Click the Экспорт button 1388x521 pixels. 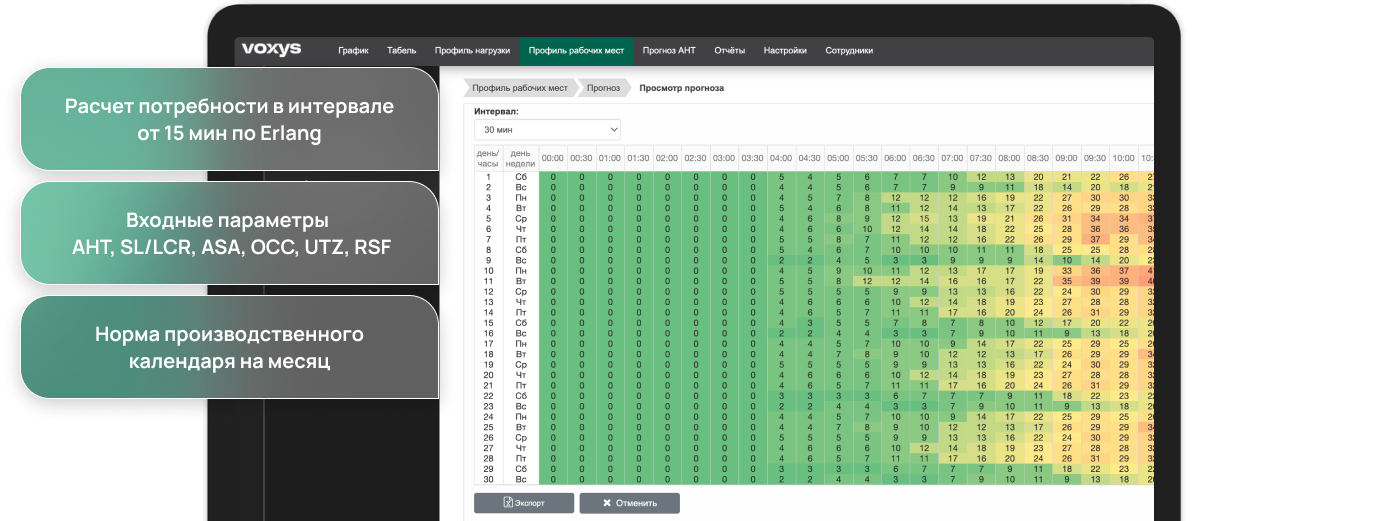tap(524, 503)
